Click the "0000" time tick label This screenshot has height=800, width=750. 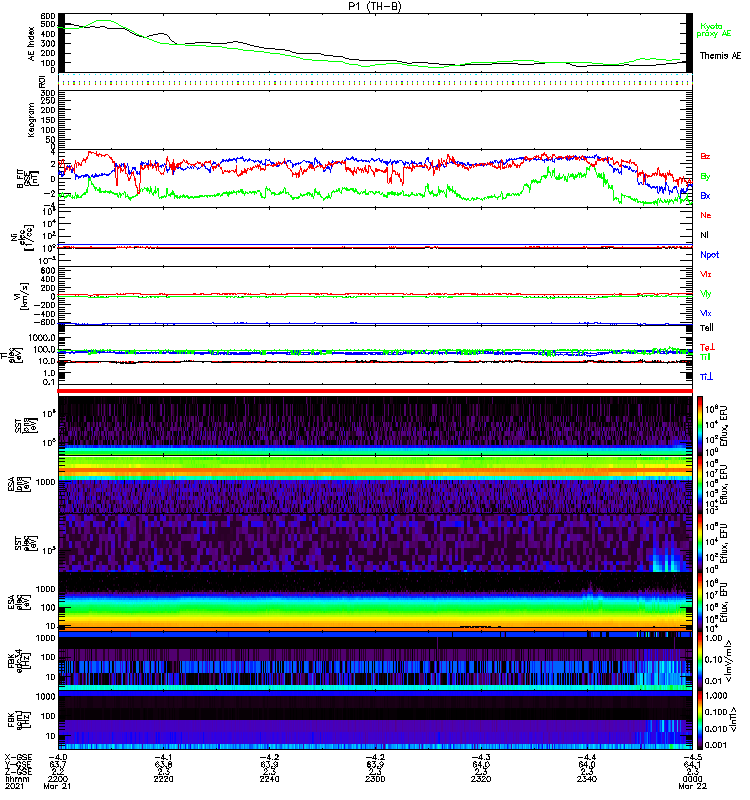coord(692,779)
